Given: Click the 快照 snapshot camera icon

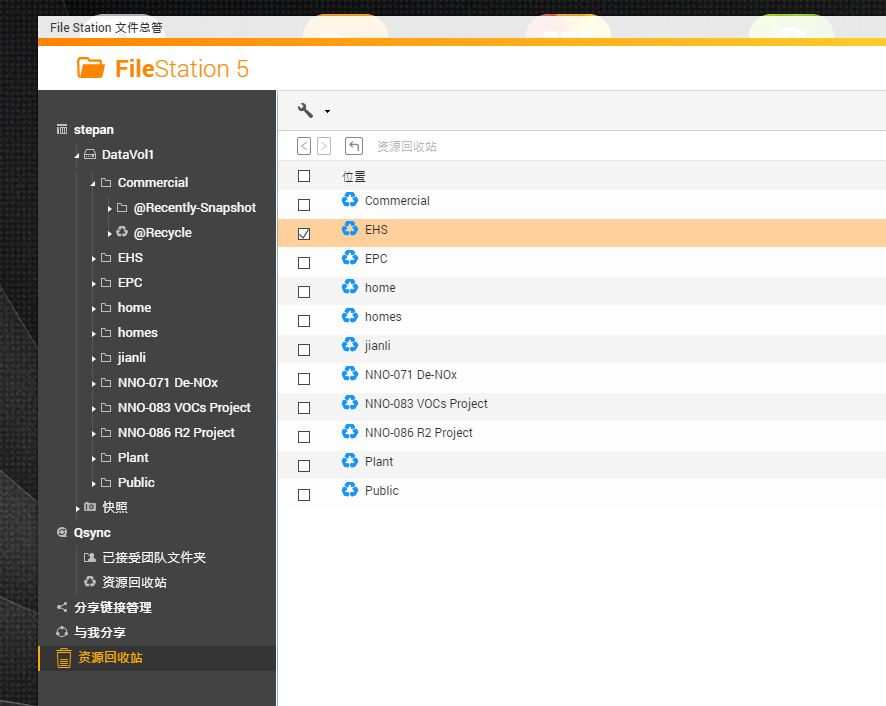Looking at the screenshot, I should click(90, 507).
